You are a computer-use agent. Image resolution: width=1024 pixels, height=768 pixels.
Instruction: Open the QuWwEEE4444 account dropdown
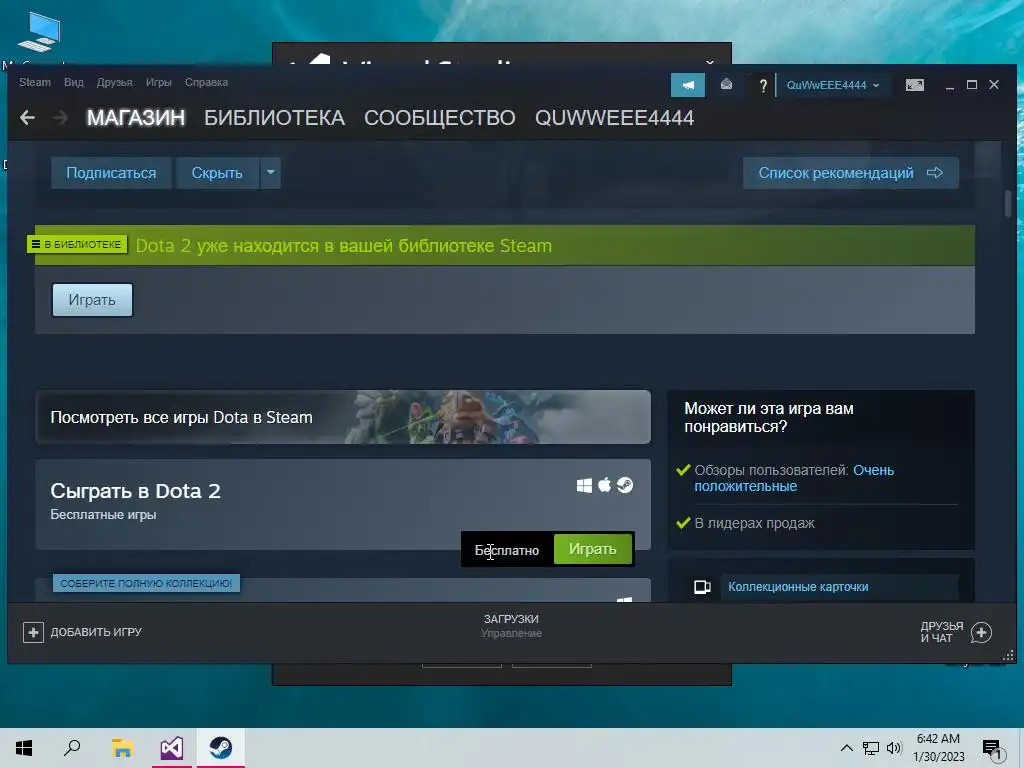833,85
